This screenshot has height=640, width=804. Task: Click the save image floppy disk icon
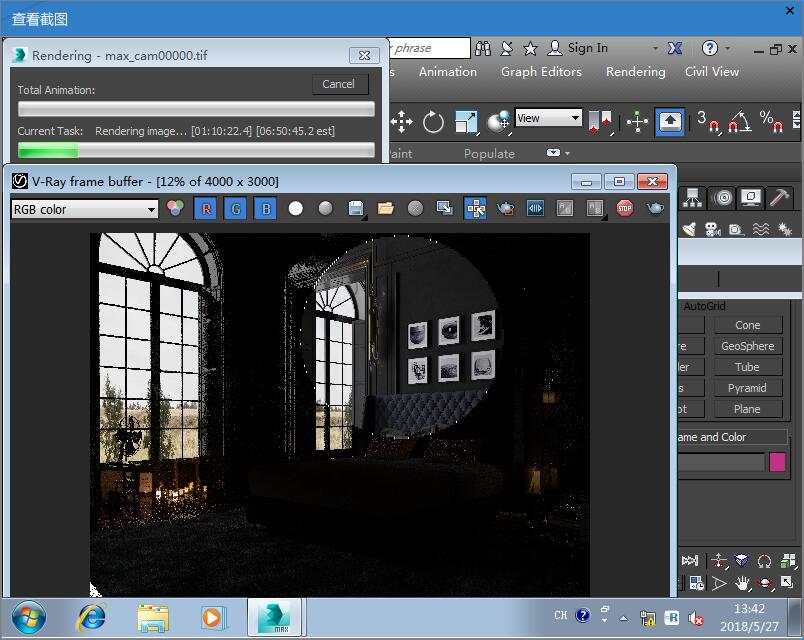[356, 209]
